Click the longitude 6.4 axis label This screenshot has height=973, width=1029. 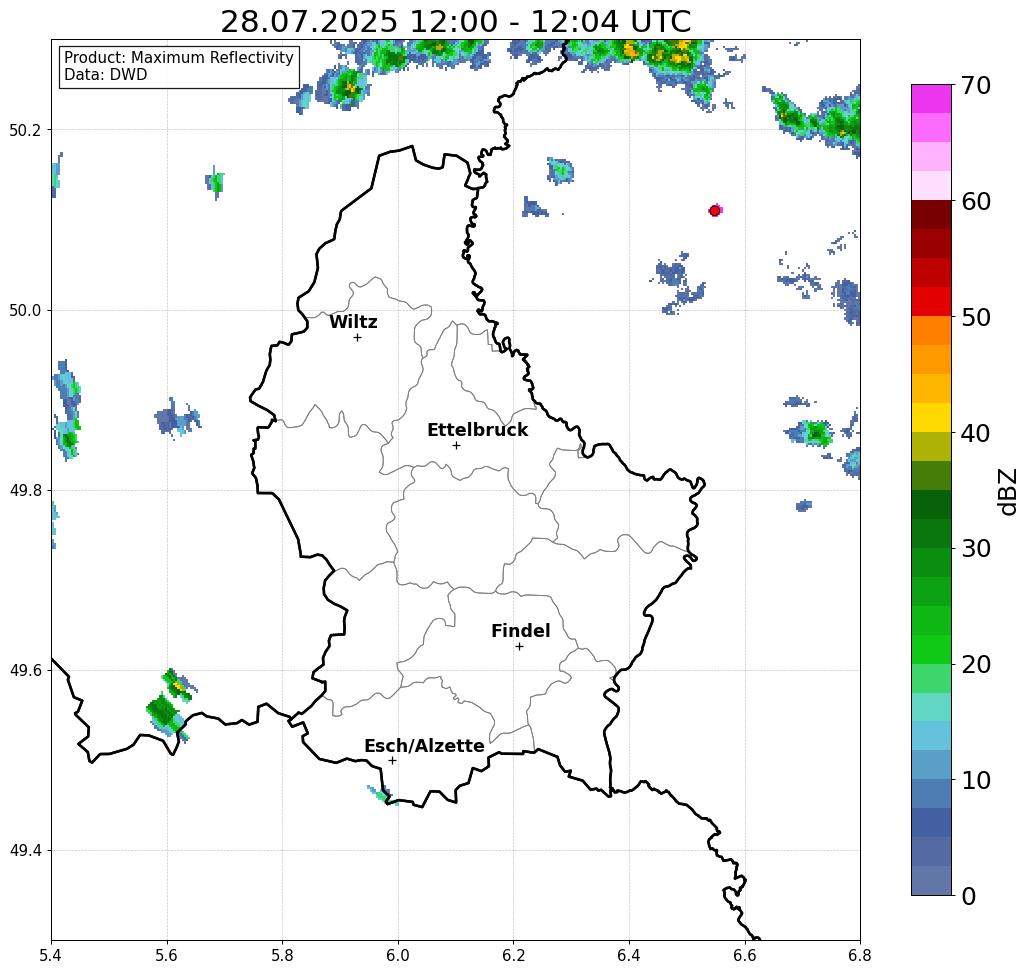[x=629, y=955]
